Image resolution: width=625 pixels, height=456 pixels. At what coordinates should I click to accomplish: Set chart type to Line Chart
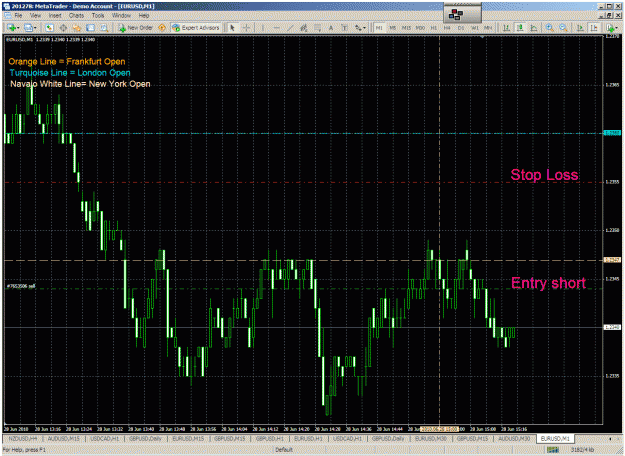pyautogui.click(x=534, y=28)
